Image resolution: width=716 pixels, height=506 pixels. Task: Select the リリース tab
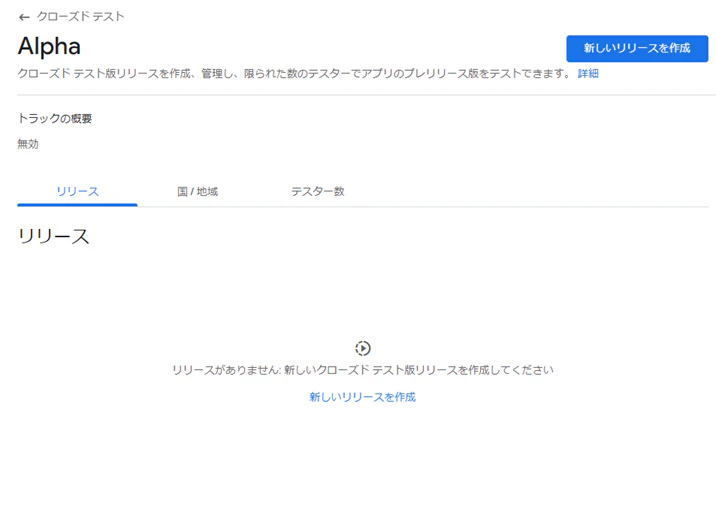click(77, 192)
